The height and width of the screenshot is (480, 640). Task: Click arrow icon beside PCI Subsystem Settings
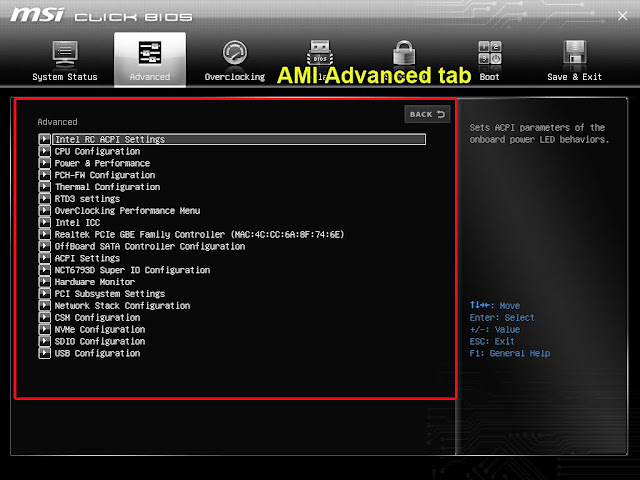(44, 293)
